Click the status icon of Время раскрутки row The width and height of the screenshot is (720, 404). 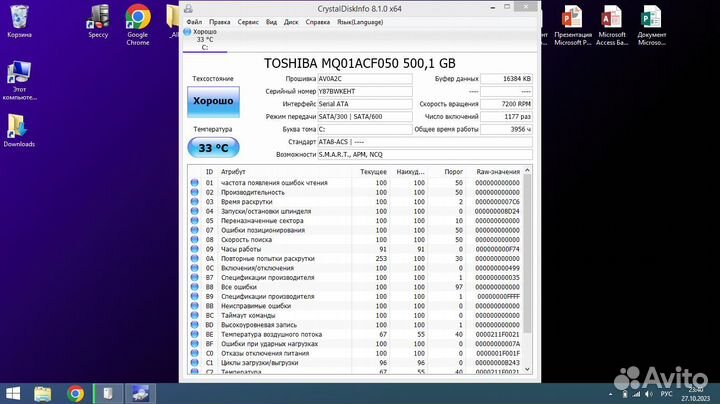coord(195,202)
